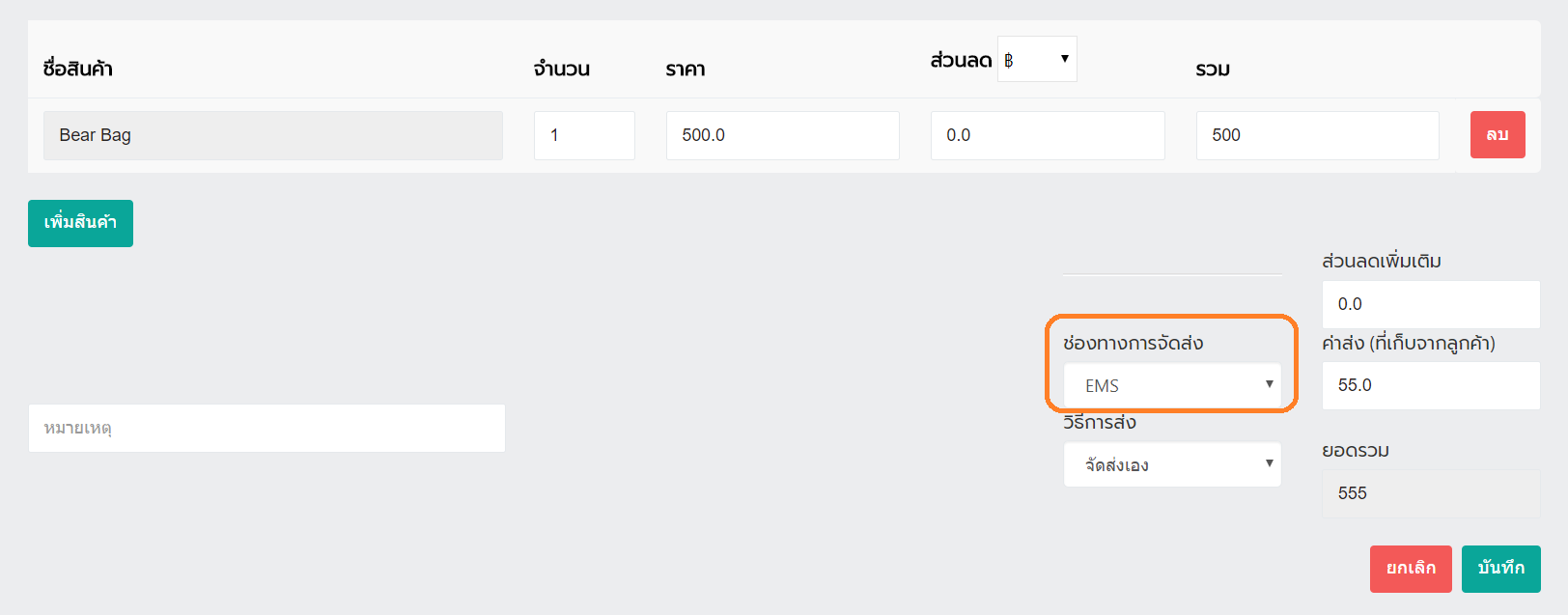The width and height of the screenshot is (1568, 615).
Task: Select the row discount field showing 0.0
Action: 1048,135
